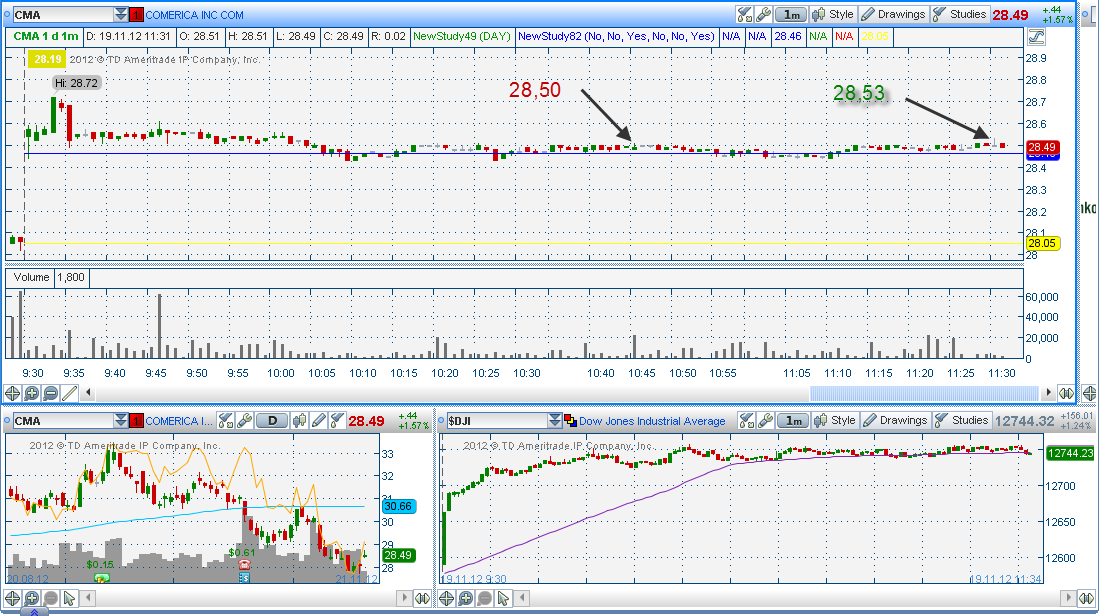Click the main chart CMA symbol input field

pos(63,15)
